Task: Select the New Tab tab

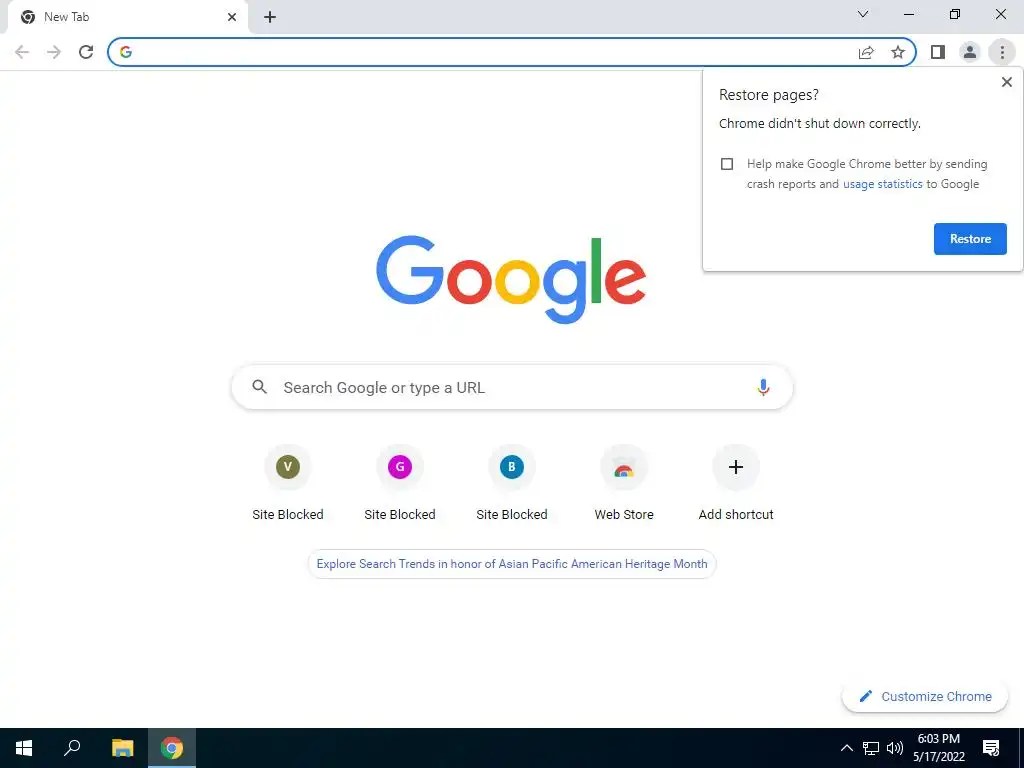Action: coord(128,17)
